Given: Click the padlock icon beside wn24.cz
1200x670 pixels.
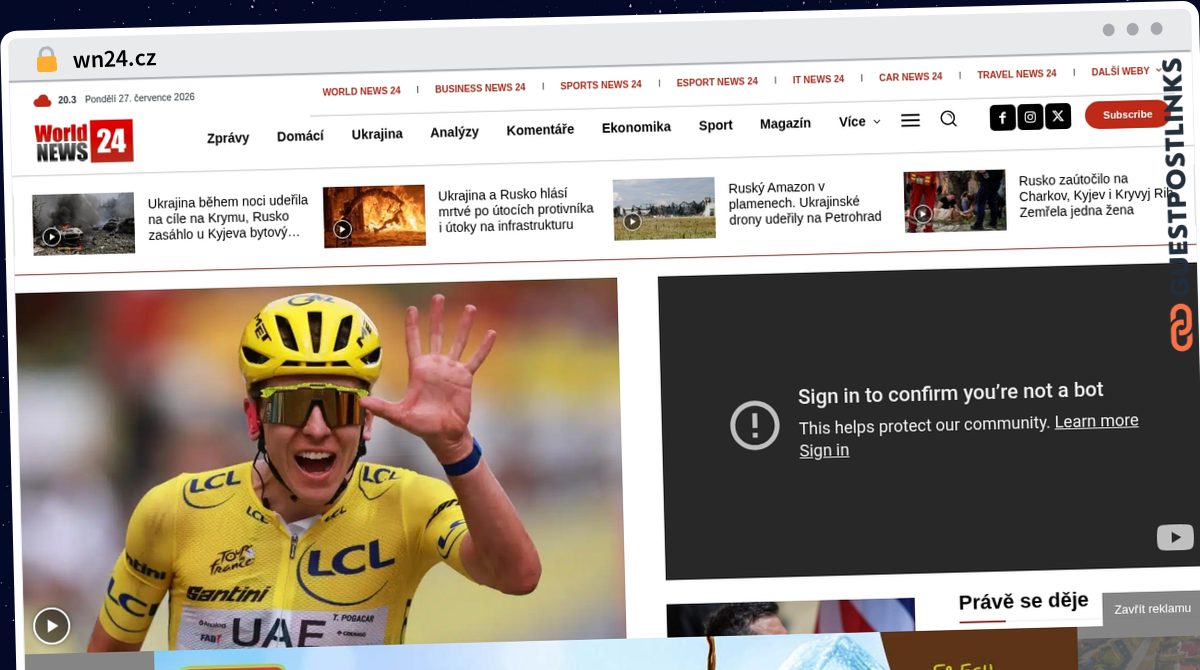Looking at the screenshot, I should (46, 59).
